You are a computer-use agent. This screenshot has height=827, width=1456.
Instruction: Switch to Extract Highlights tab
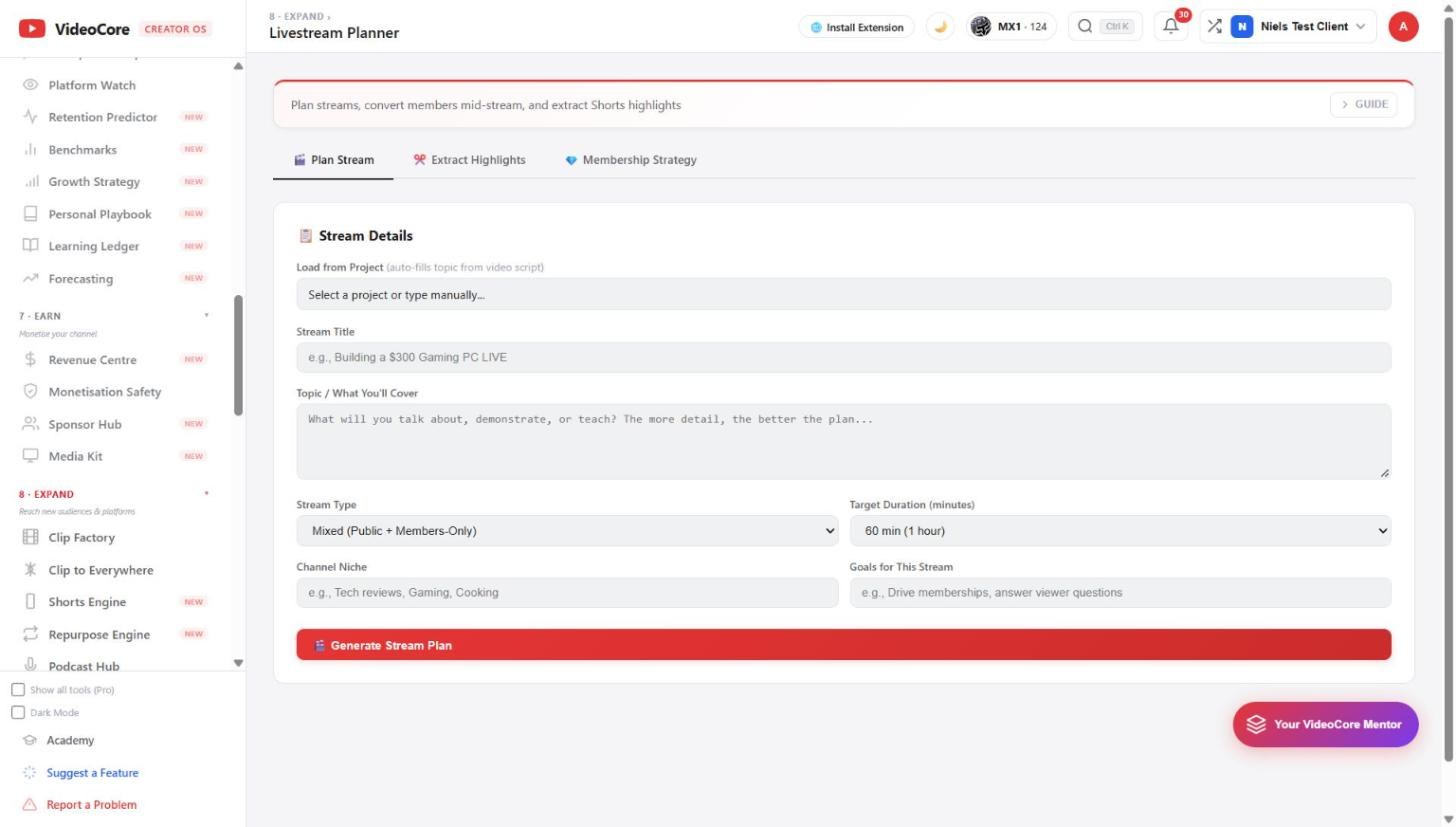pos(469,160)
